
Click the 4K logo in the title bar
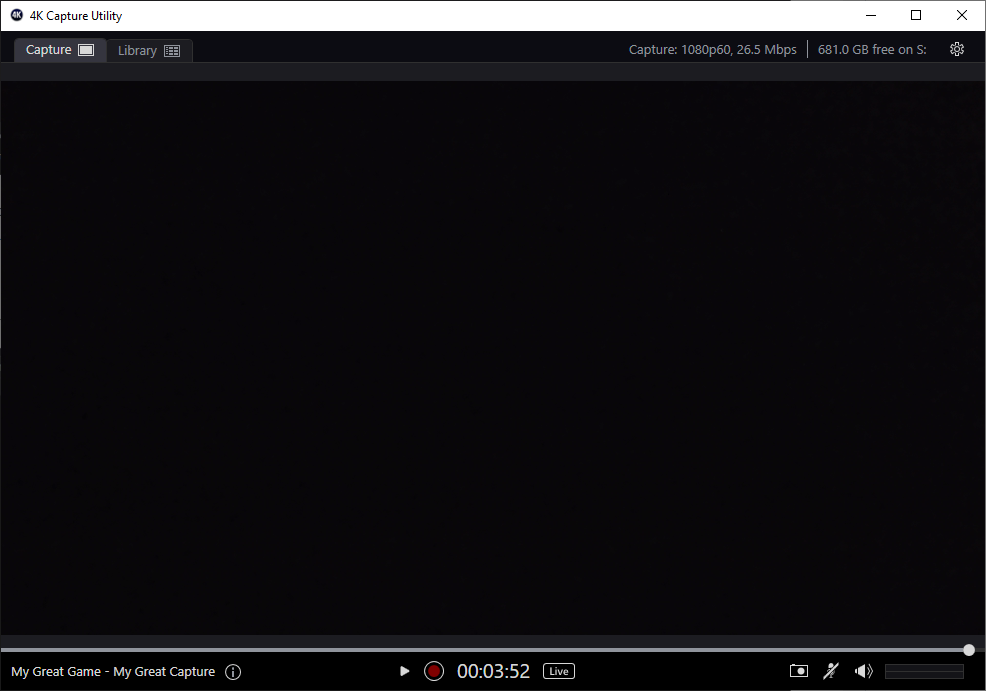pos(15,15)
